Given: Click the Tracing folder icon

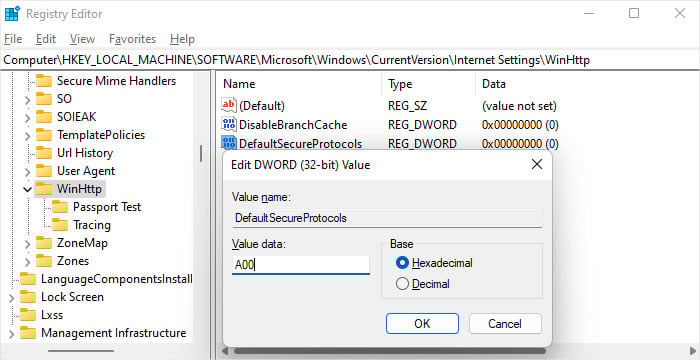Looking at the screenshot, I should pos(60,225).
